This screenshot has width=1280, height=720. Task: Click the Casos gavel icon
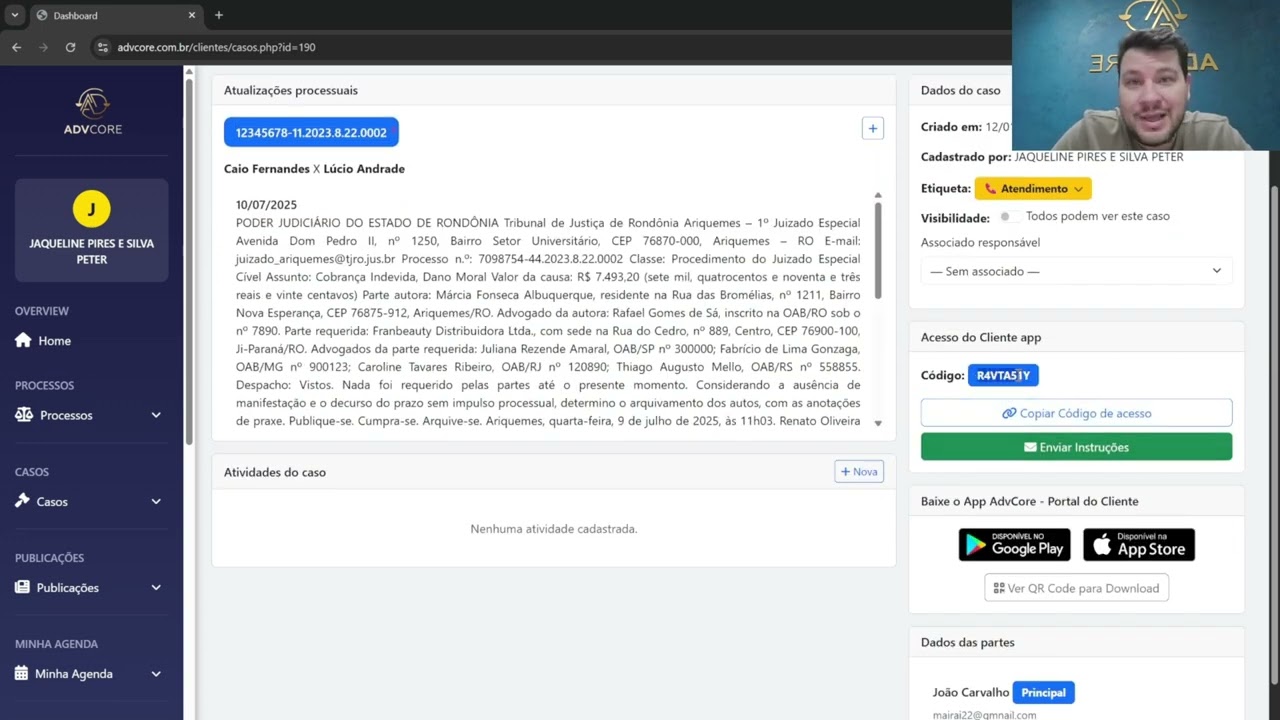[23, 500]
